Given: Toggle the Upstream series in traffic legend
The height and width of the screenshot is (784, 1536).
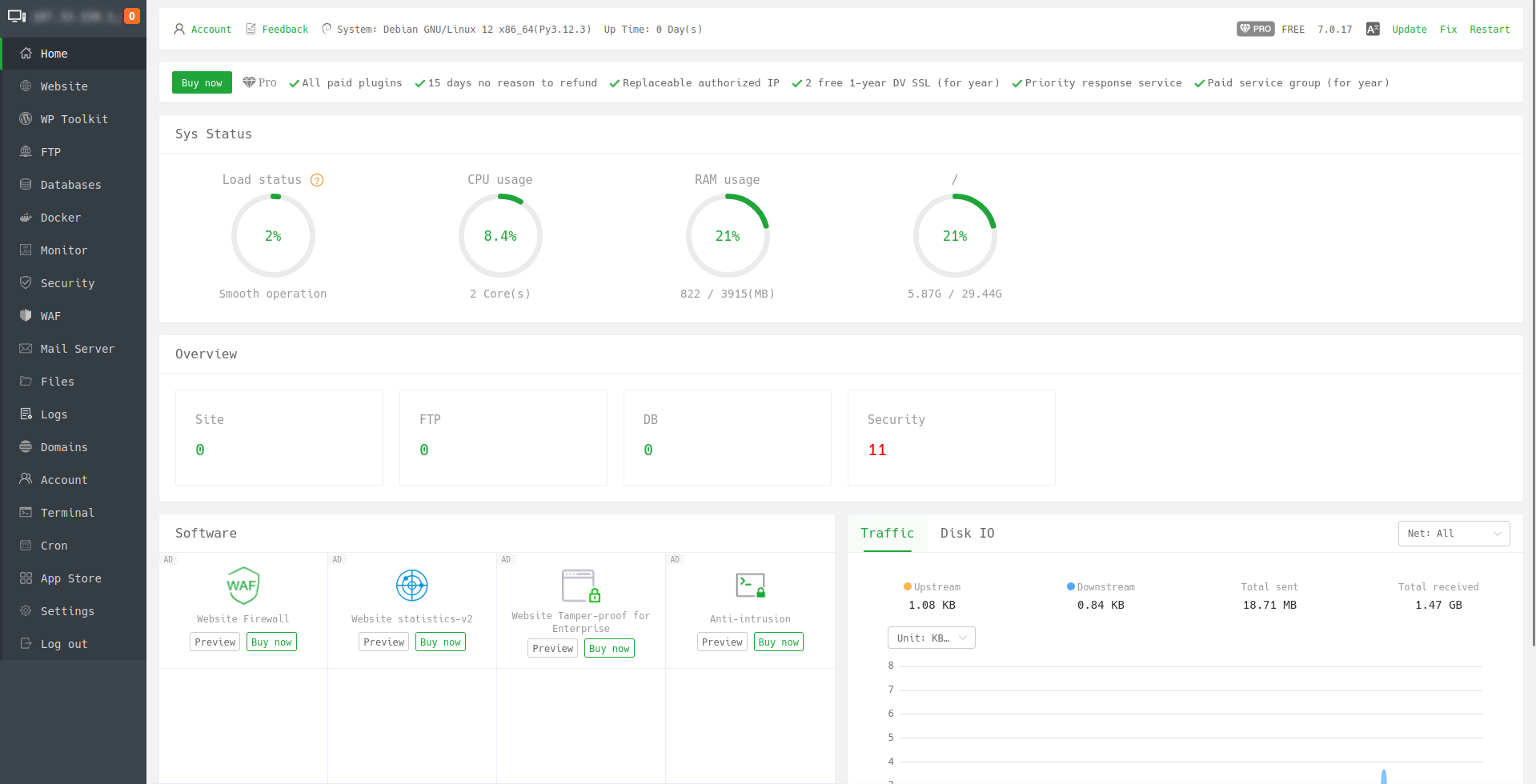Looking at the screenshot, I should click(932, 587).
